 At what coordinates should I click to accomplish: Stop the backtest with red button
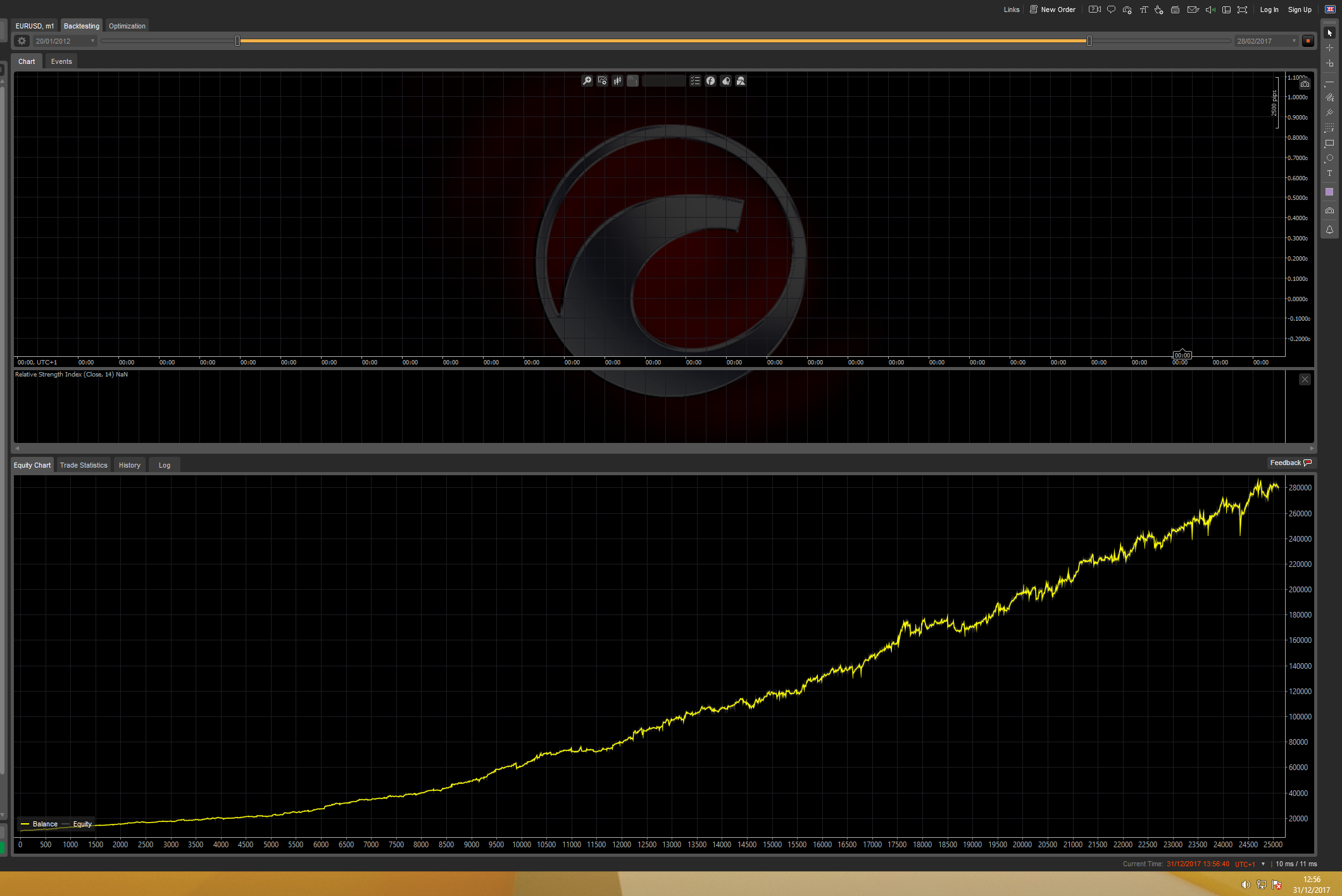[x=1308, y=41]
